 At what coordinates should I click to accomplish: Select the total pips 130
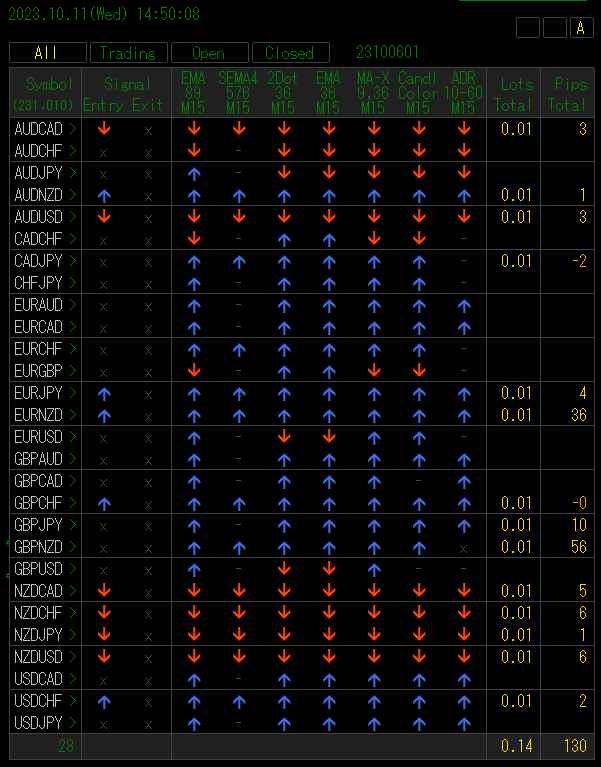click(575, 746)
